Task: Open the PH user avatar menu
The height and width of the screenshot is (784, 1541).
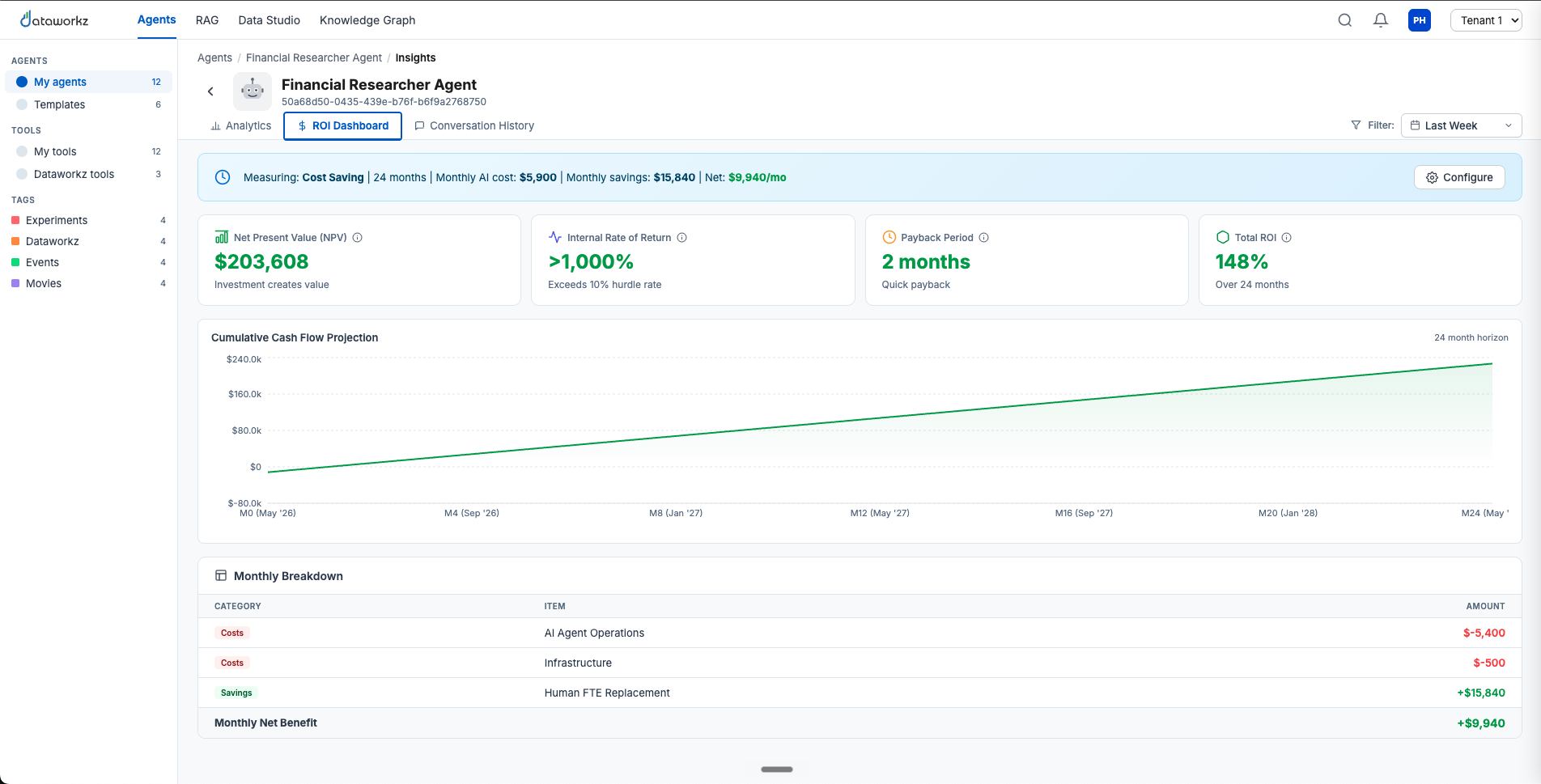Action: 1420,20
